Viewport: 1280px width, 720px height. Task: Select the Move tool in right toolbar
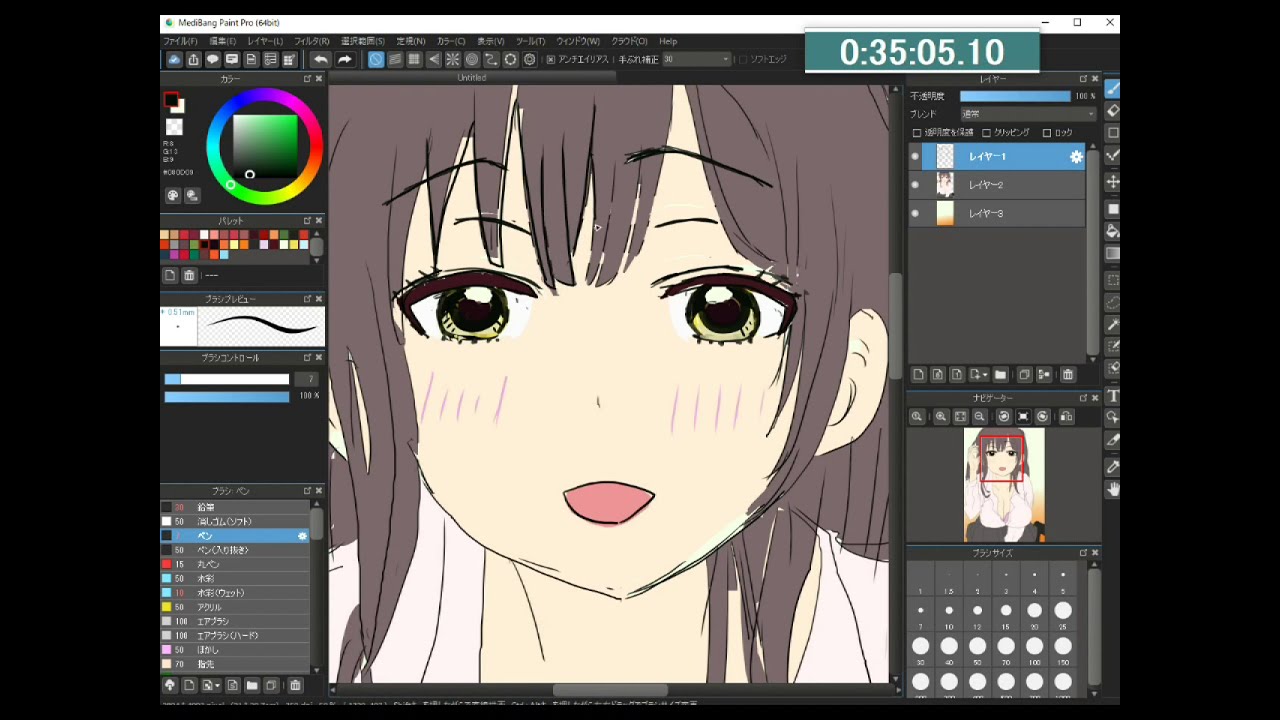1112,182
